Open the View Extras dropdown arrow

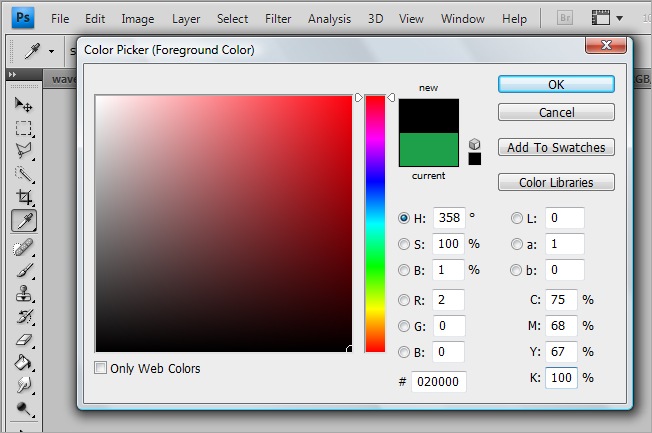tap(620, 18)
